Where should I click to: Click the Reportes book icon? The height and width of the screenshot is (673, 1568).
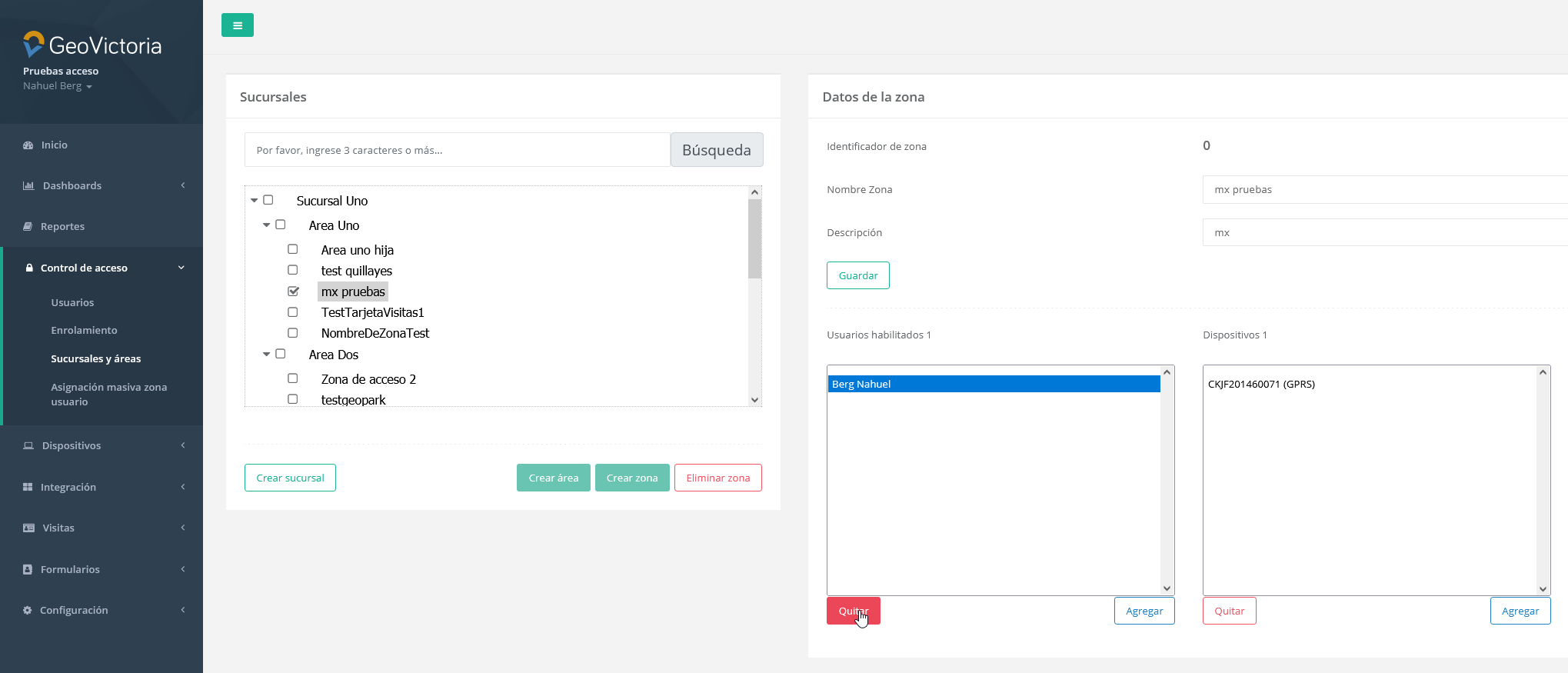28,227
